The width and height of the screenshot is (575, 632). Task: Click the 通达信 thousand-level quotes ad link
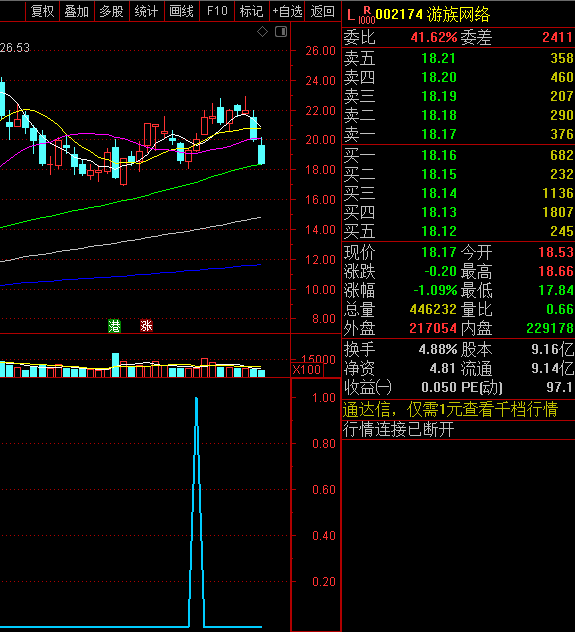[x=450, y=410]
